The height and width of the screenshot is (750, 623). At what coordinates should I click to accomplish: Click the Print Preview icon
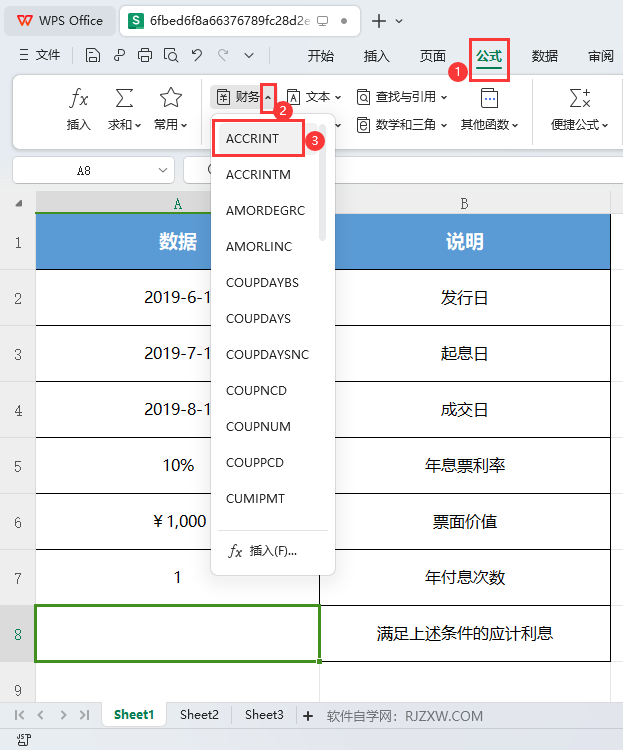171,55
